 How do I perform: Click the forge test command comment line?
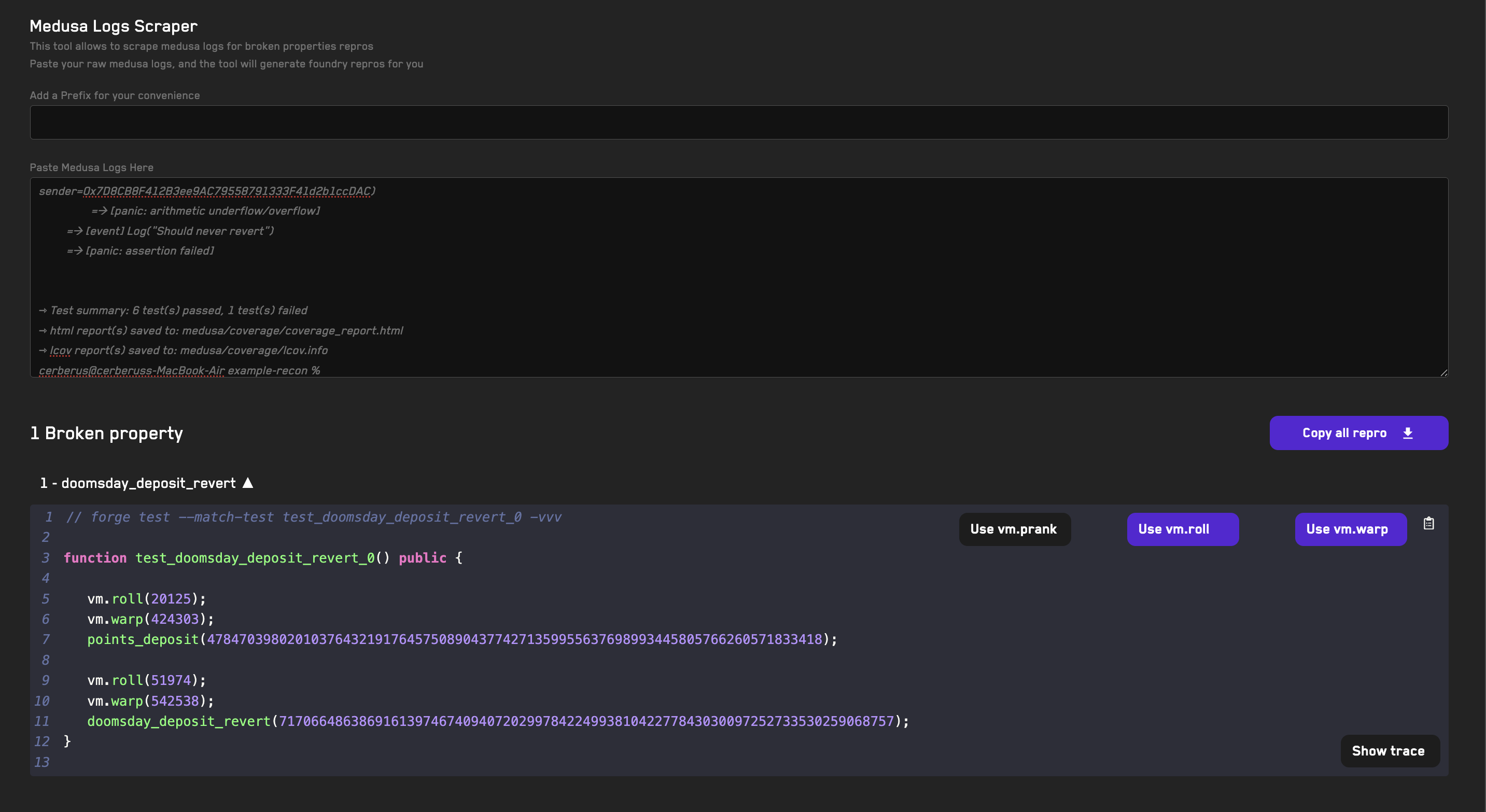313,517
